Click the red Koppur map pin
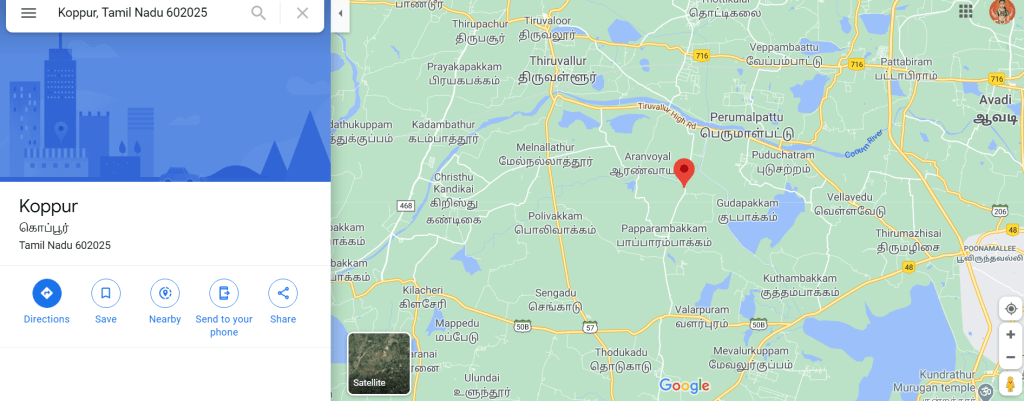 684,172
